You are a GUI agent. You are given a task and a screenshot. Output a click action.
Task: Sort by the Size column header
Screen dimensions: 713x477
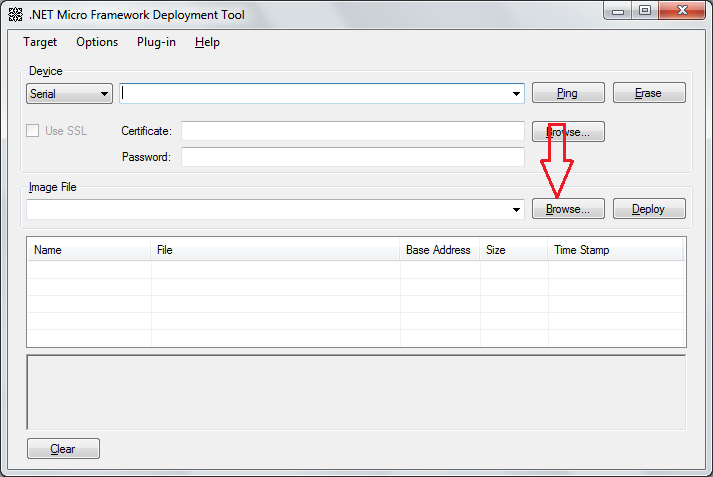(514, 250)
